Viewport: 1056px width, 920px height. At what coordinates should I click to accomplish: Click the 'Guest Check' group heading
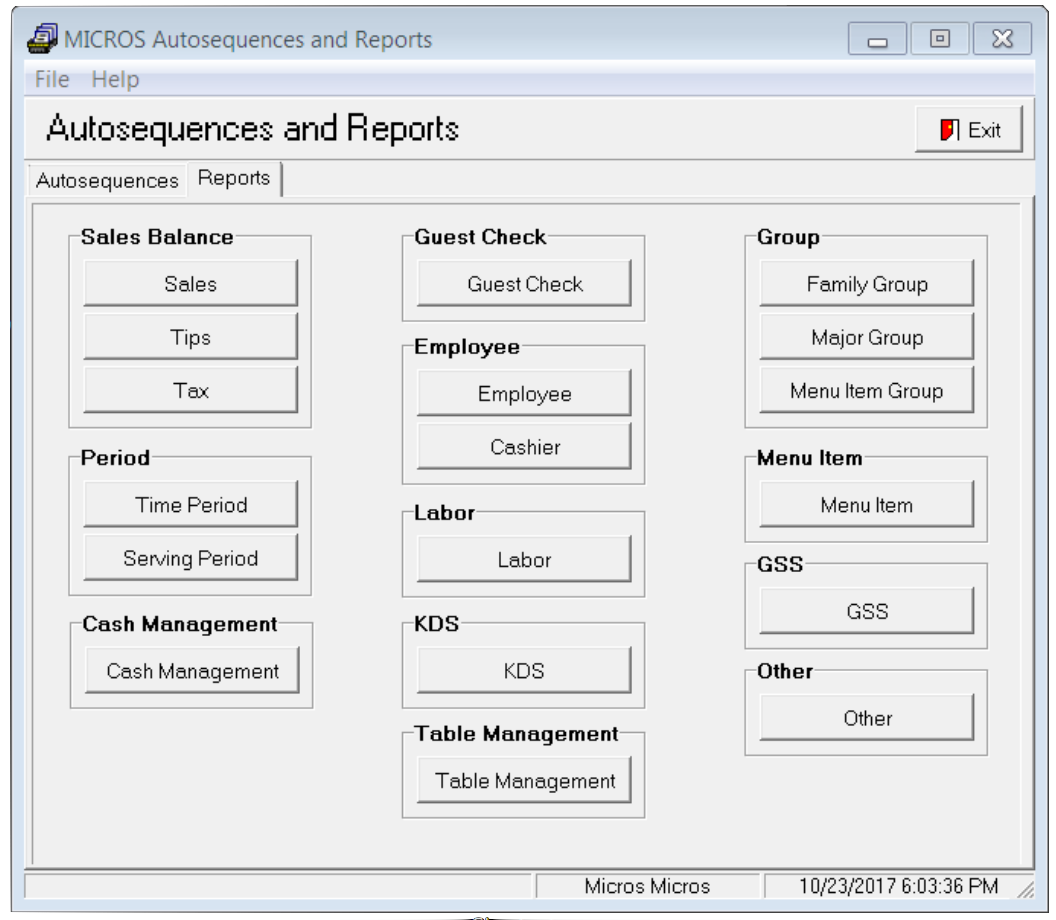point(480,237)
